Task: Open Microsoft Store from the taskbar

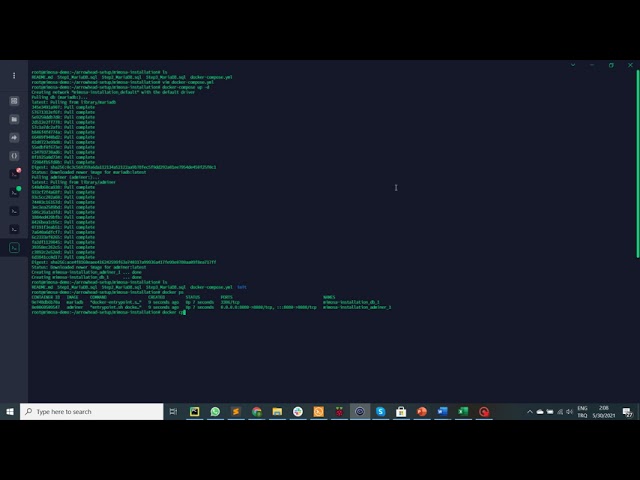Action: (401, 411)
